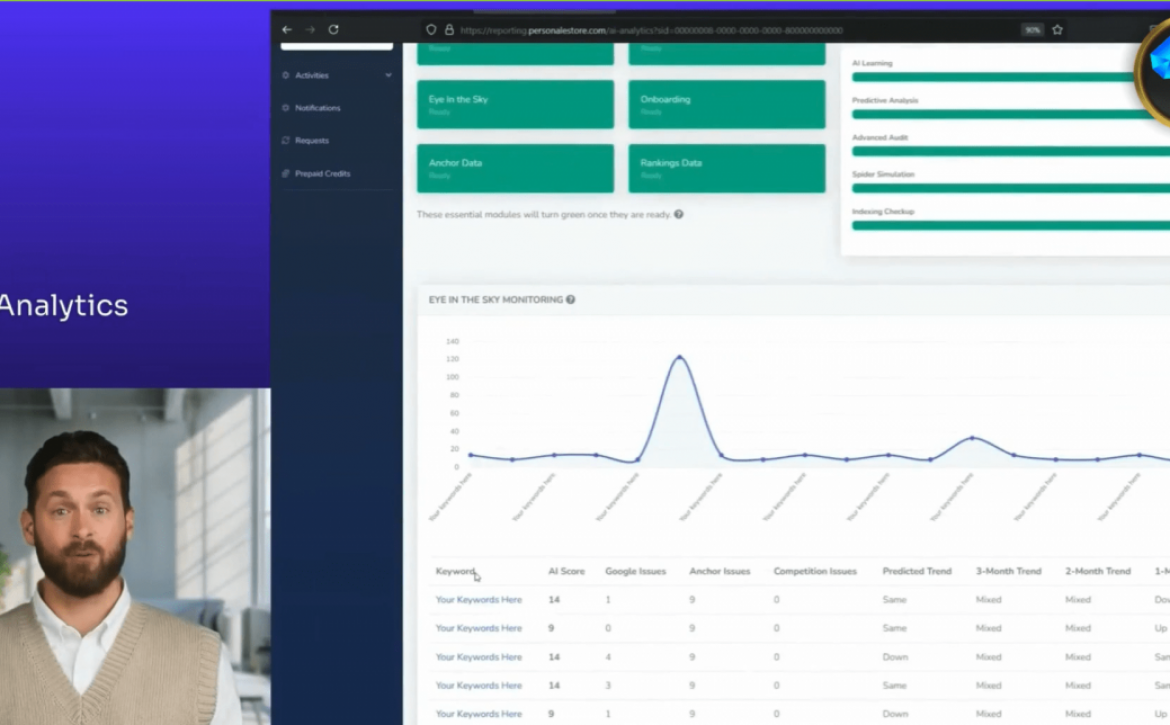Bookmark the page with the star icon
Viewport: 1170px width, 725px height.
coord(1057,30)
